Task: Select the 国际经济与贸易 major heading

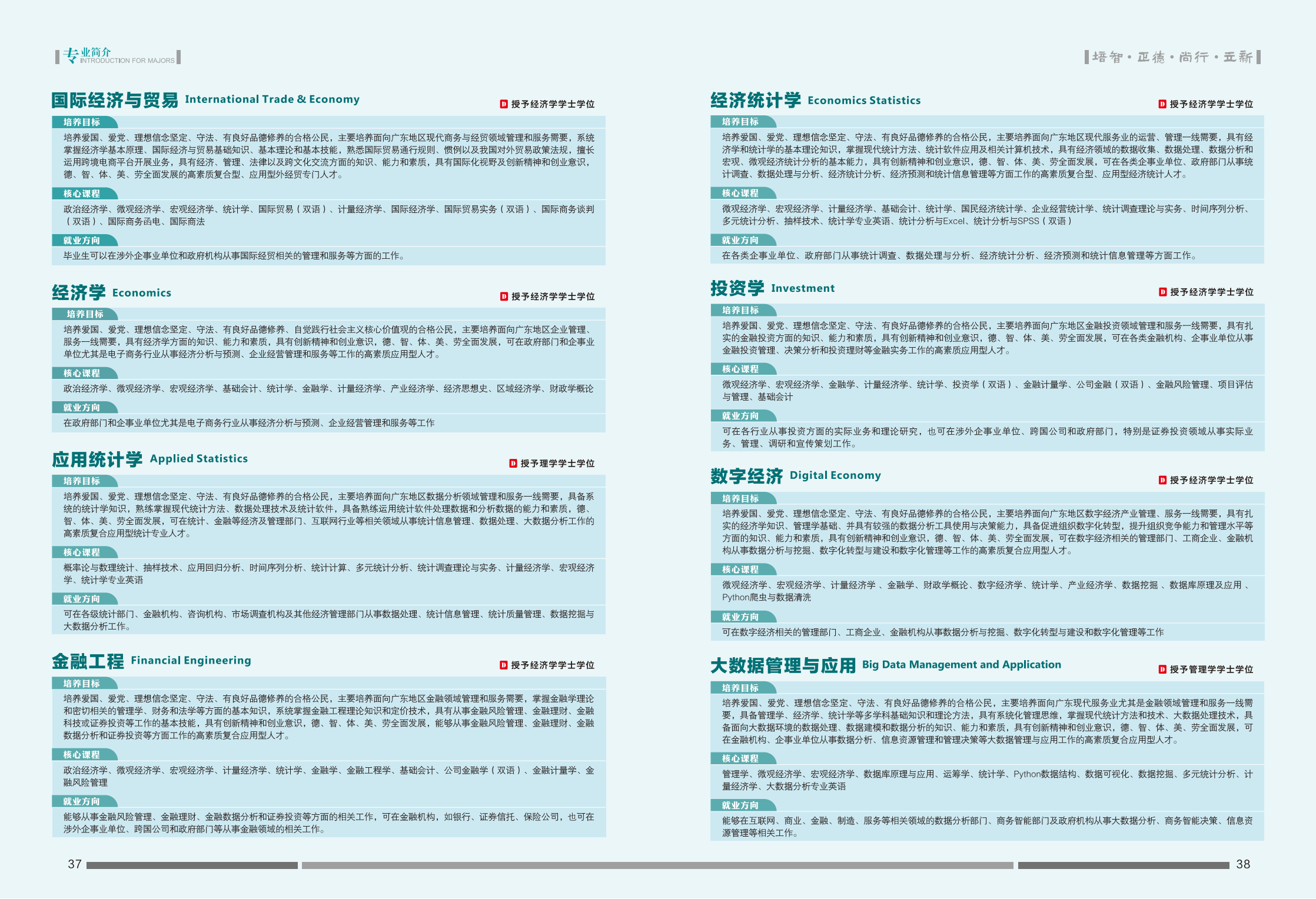Action: [x=115, y=100]
